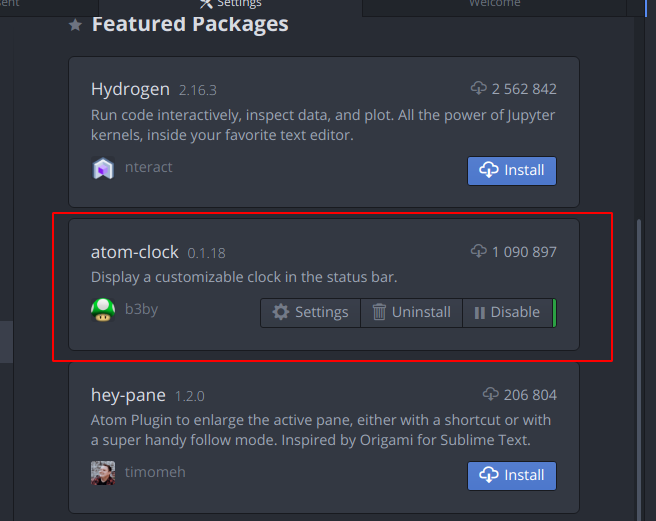Click the gear icon on Settings button

(281, 312)
